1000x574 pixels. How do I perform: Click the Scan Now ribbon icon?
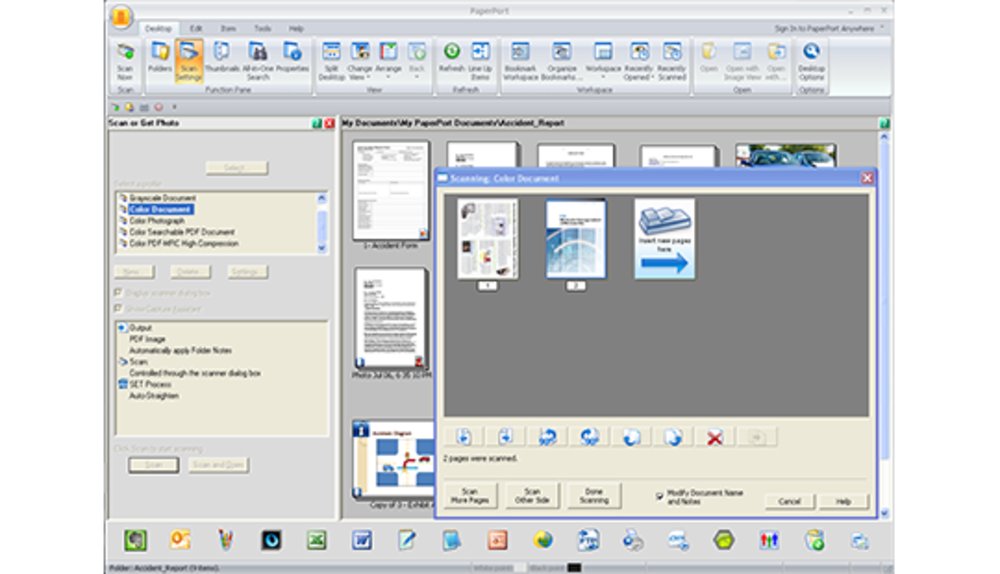pyautogui.click(x=125, y=61)
